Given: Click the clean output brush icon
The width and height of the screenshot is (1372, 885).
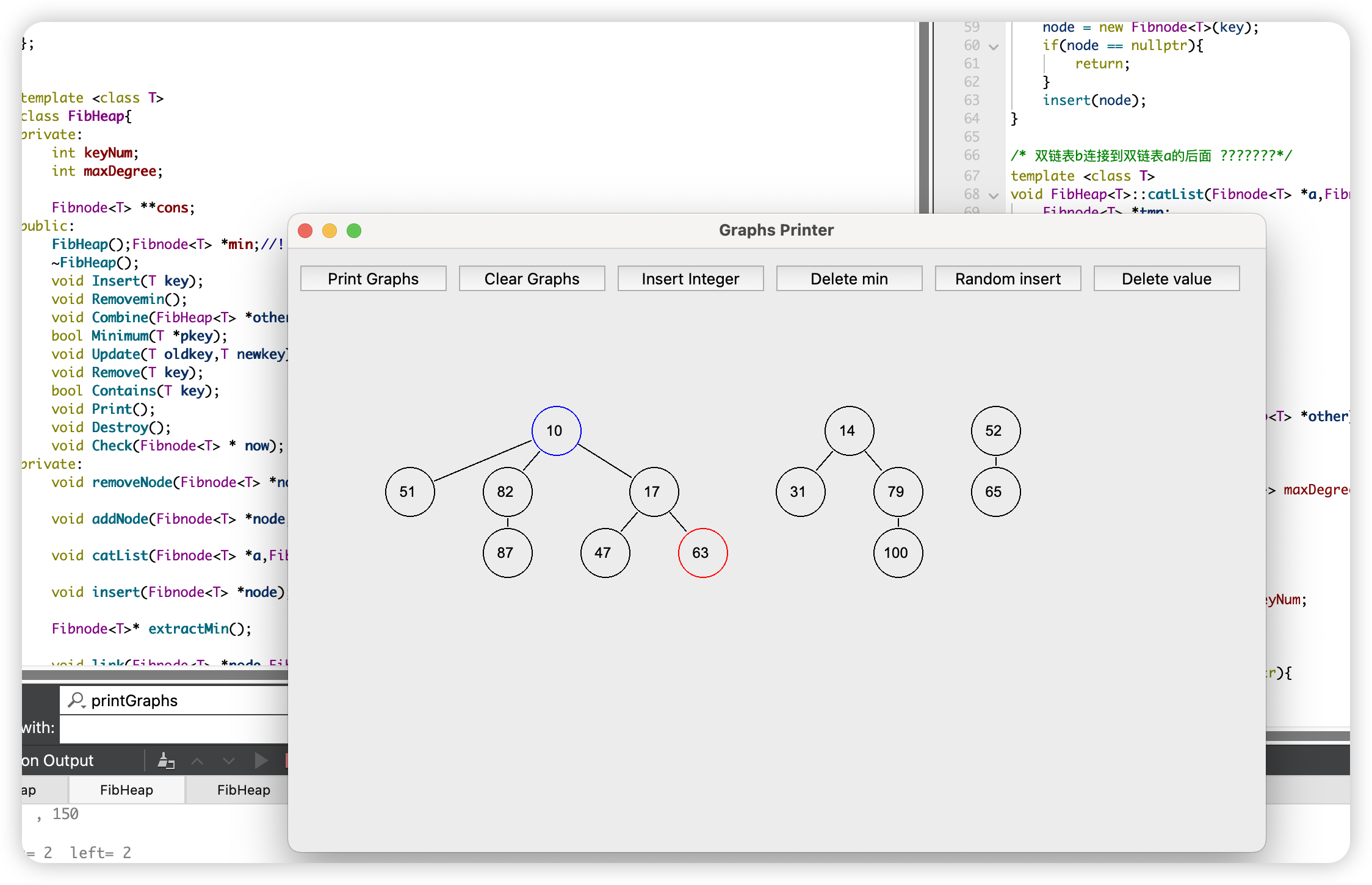Looking at the screenshot, I should [x=166, y=760].
